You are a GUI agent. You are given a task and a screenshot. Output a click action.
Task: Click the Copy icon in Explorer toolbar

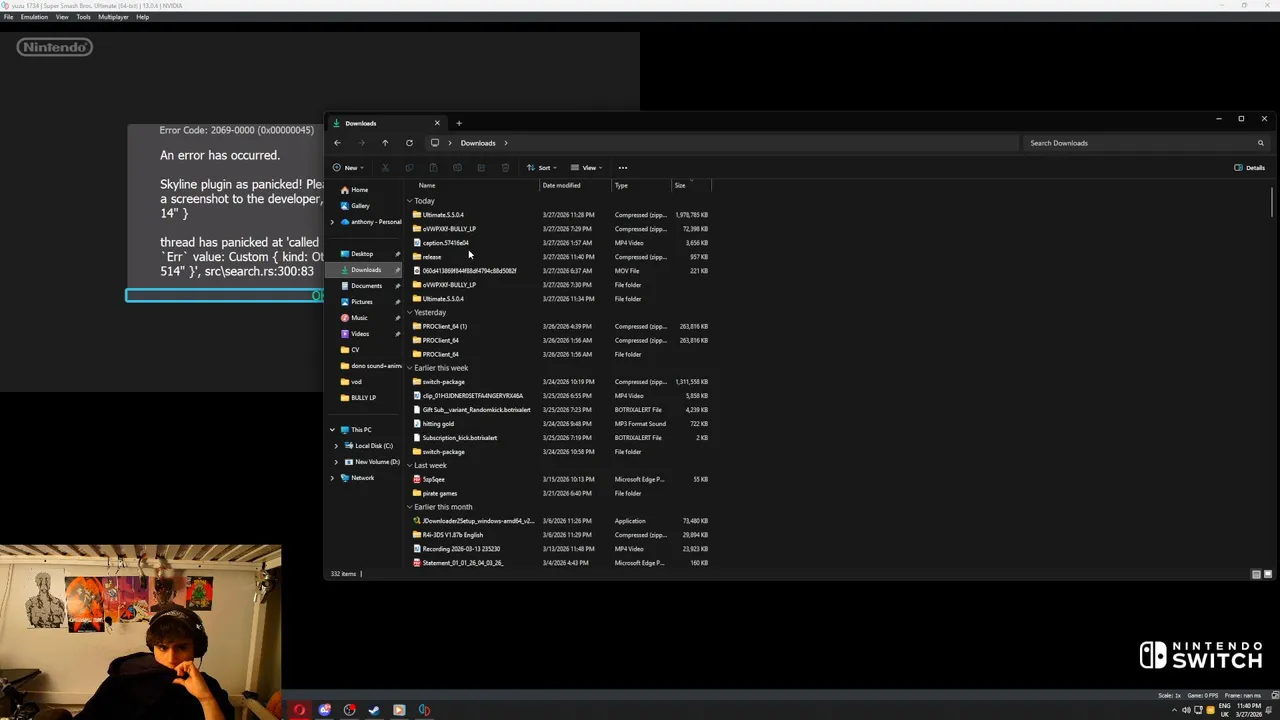409,168
